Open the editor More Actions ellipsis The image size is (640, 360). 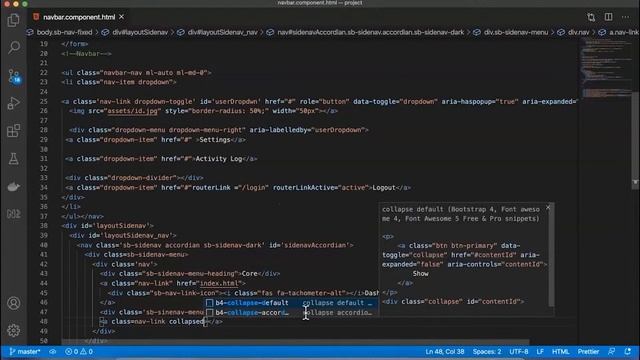[625, 17]
